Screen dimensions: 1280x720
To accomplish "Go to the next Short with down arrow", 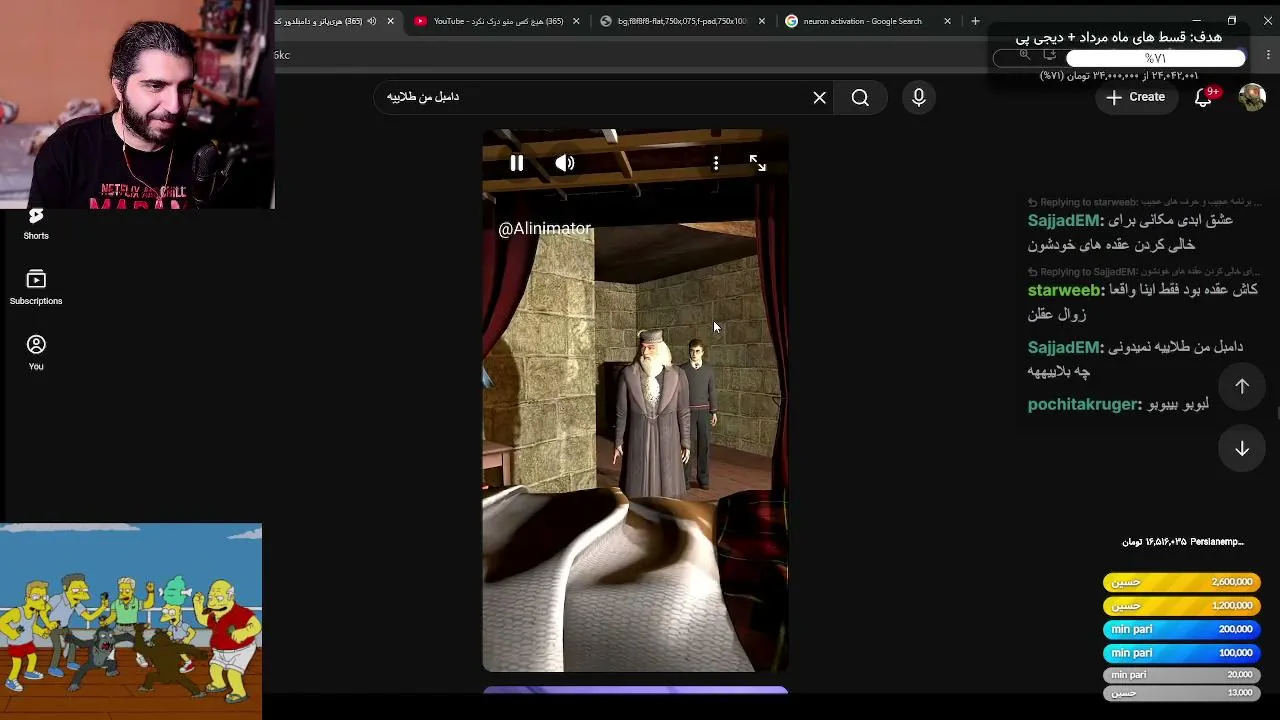I will 1242,449.
